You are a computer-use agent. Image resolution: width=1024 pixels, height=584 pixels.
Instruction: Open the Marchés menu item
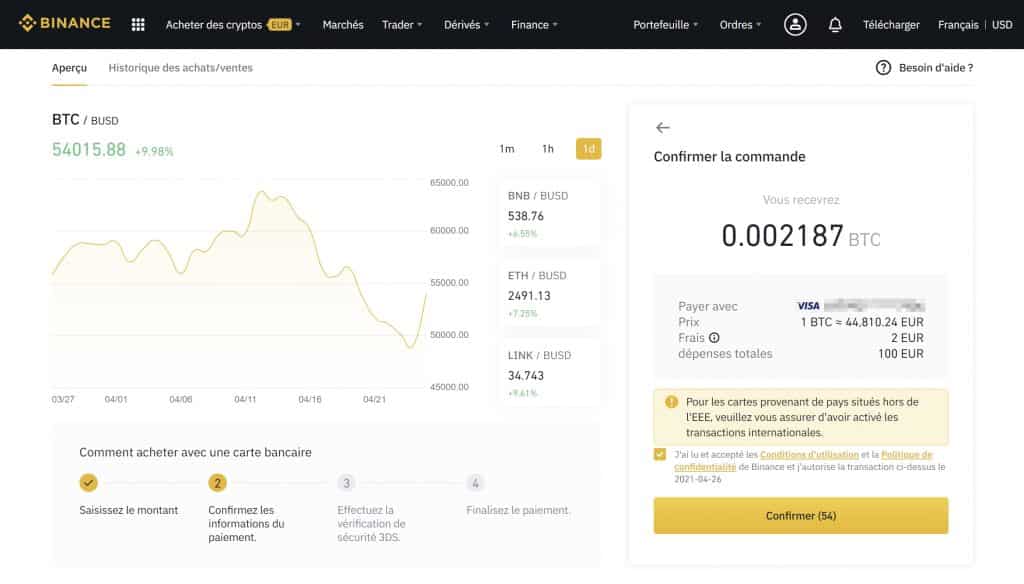(343, 24)
